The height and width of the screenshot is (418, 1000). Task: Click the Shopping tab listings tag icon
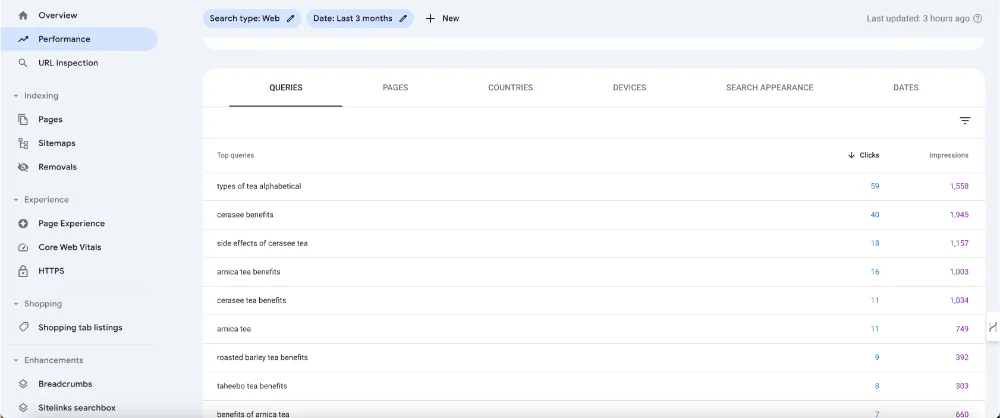(23, 327)
